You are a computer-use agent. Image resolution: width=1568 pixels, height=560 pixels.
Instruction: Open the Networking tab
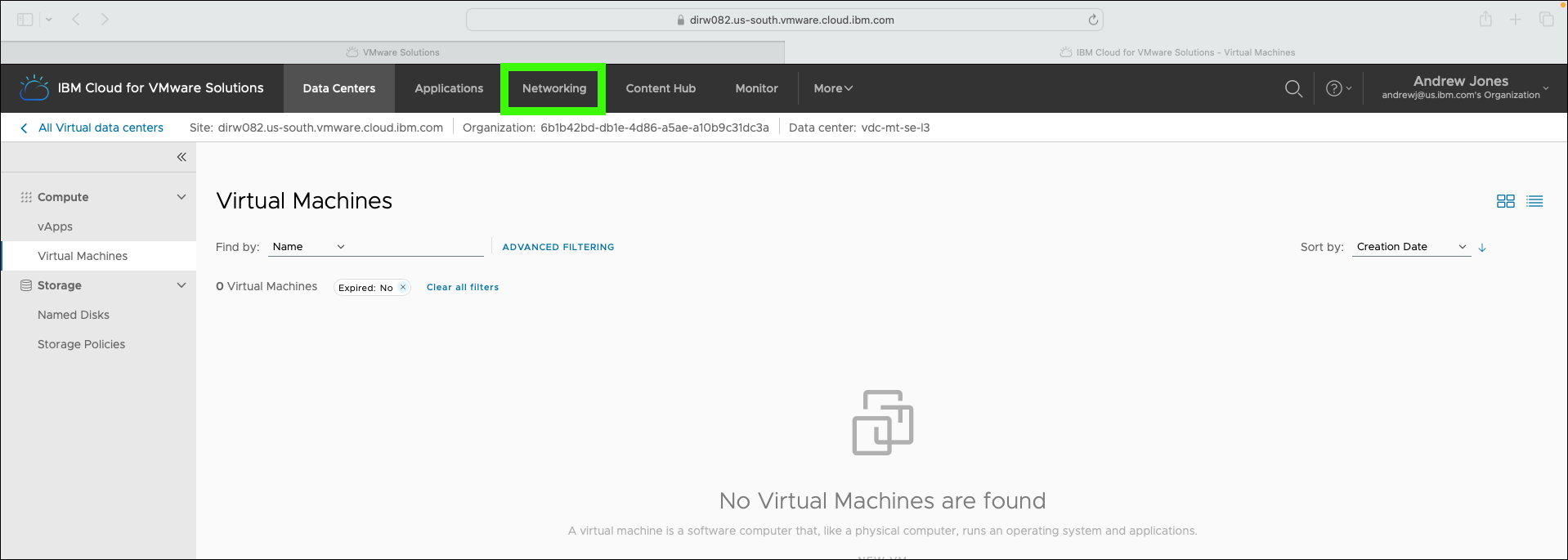coord(554,88)
